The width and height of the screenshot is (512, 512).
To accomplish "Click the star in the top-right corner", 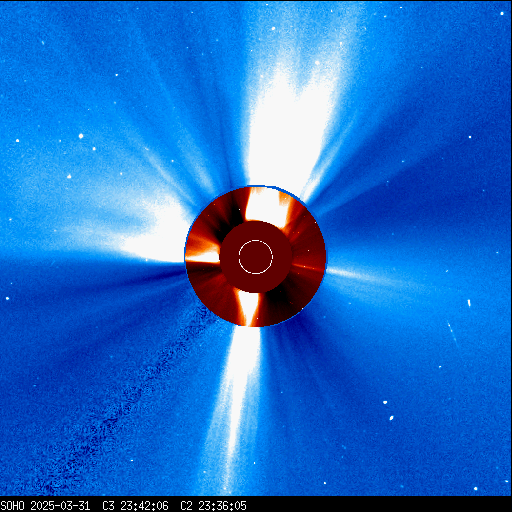I will coord(502,13).
